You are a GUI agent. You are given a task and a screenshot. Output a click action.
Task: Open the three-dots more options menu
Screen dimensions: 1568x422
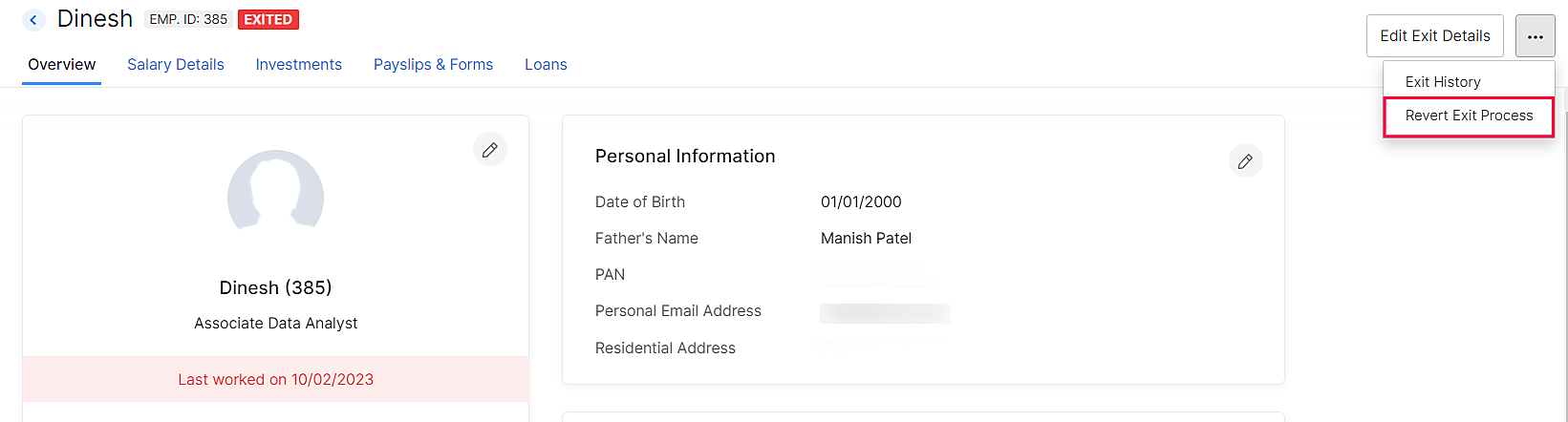tap(1535, 36)
